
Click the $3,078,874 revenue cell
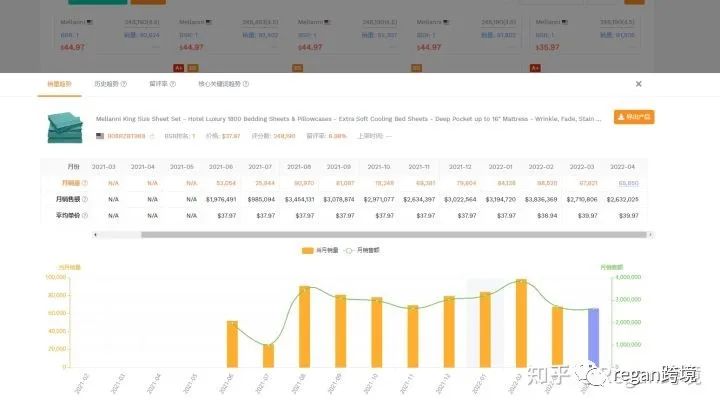[x=339, y=199]
